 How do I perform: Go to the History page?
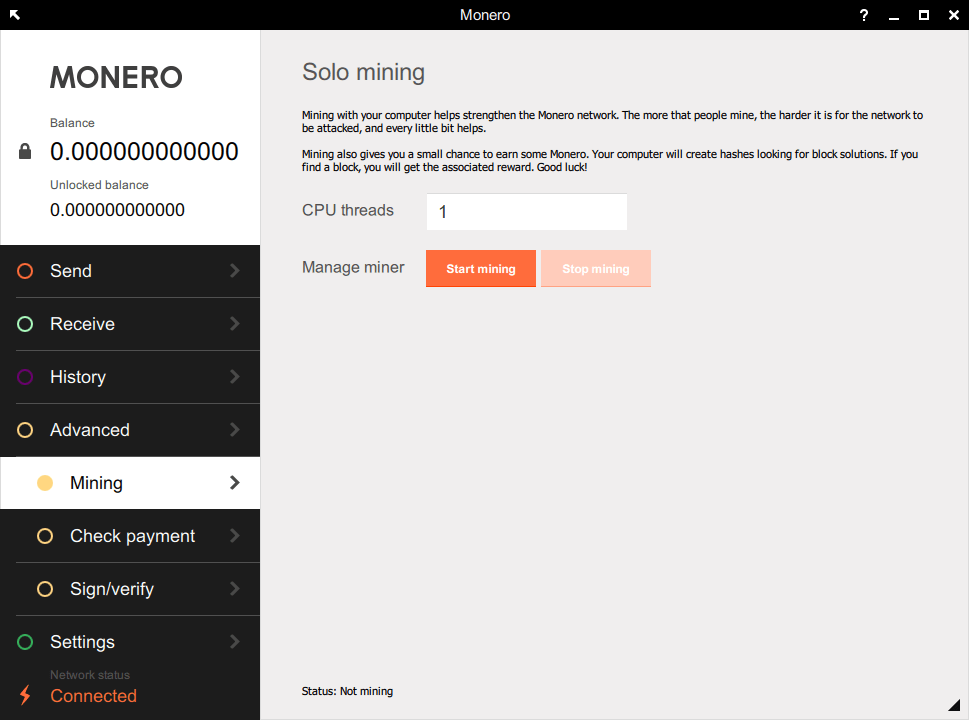tap(130, 377)
